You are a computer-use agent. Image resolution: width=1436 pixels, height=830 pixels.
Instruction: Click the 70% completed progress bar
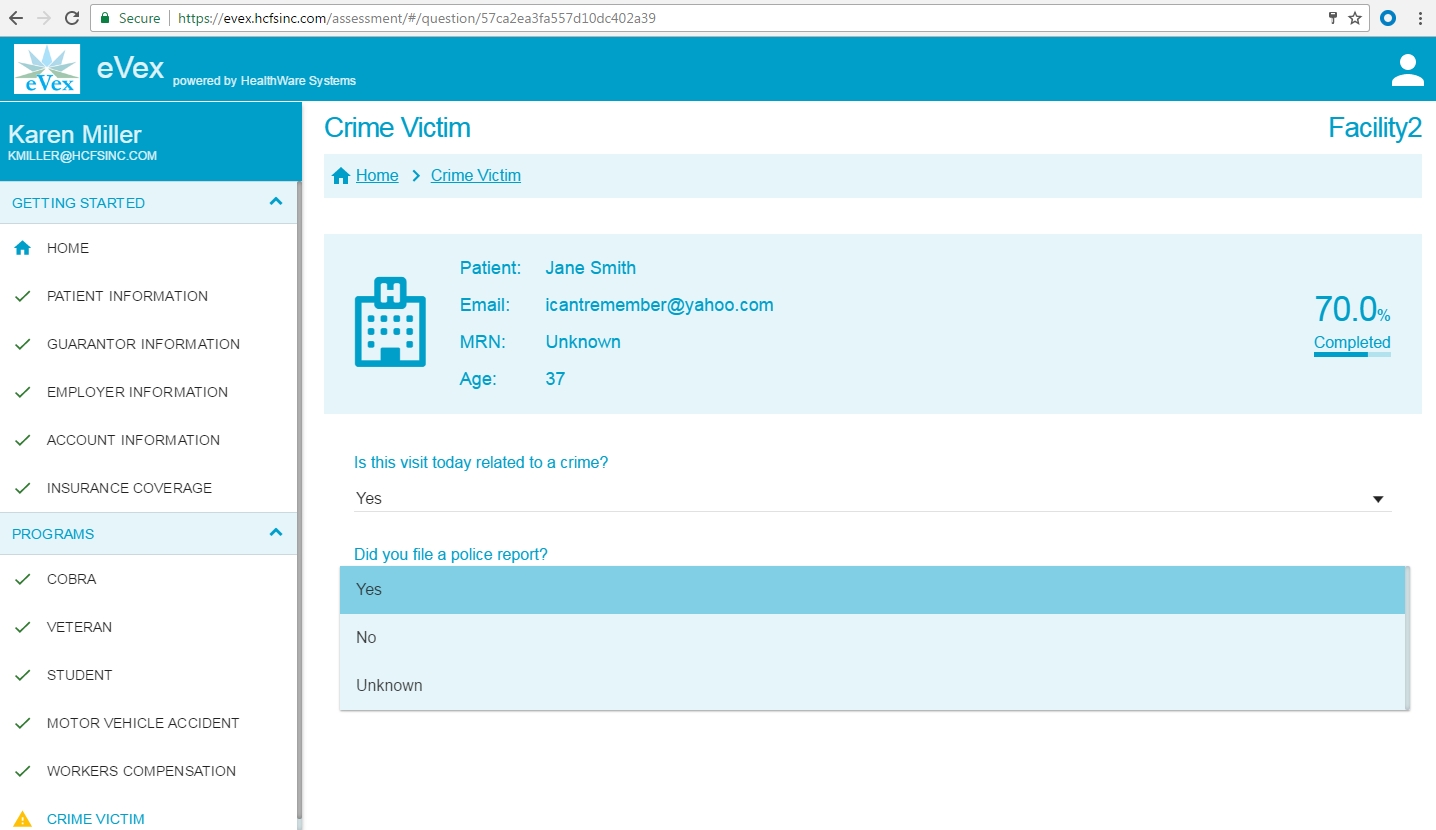click(1351, 354)
